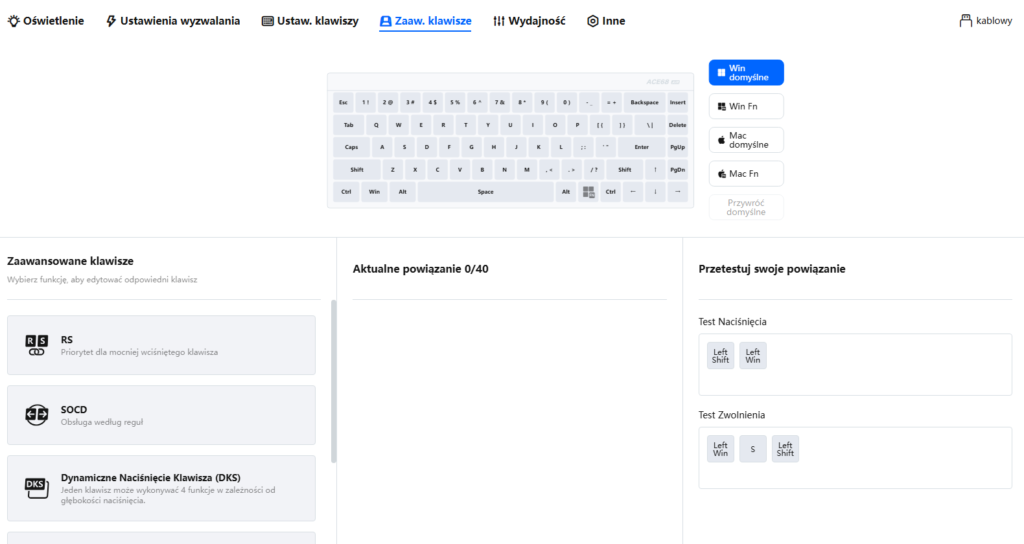Select the M key on keyboard
Image resolution: width=1024 pixels, height=544 pixels.
point(526,170)
